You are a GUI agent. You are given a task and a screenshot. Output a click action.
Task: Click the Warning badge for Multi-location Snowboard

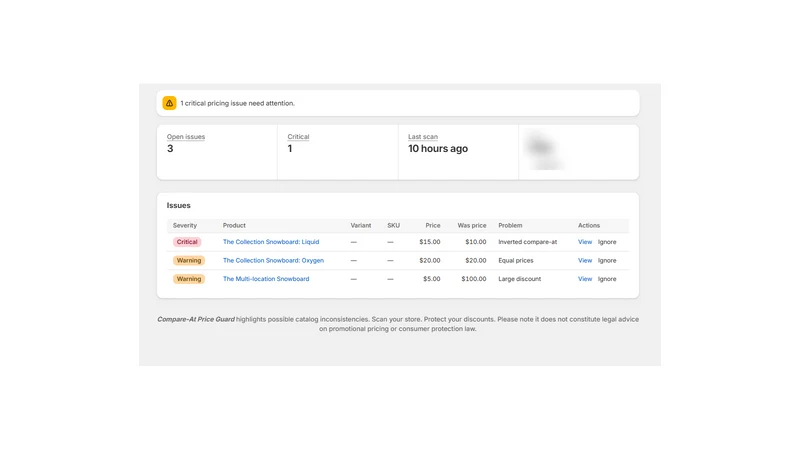click(x=189, y=279)
